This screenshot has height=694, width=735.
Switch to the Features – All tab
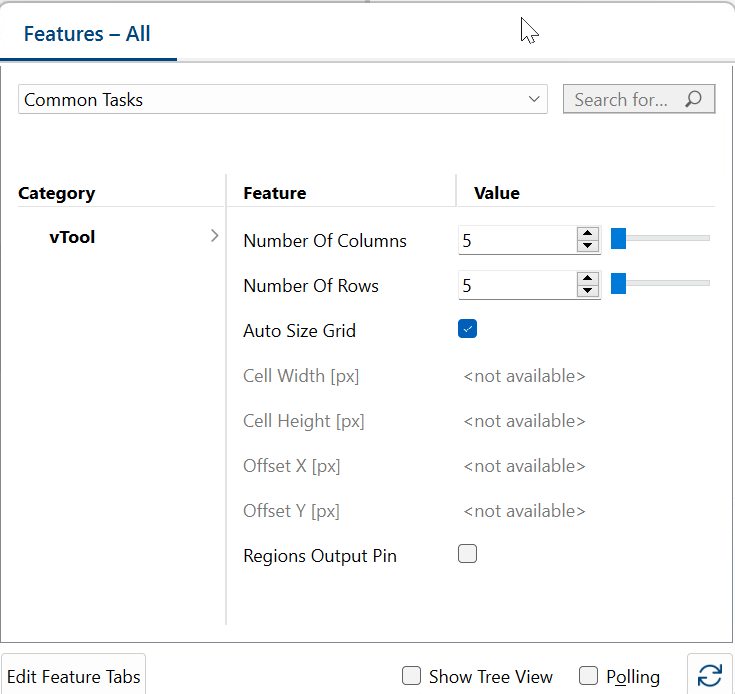87,34
